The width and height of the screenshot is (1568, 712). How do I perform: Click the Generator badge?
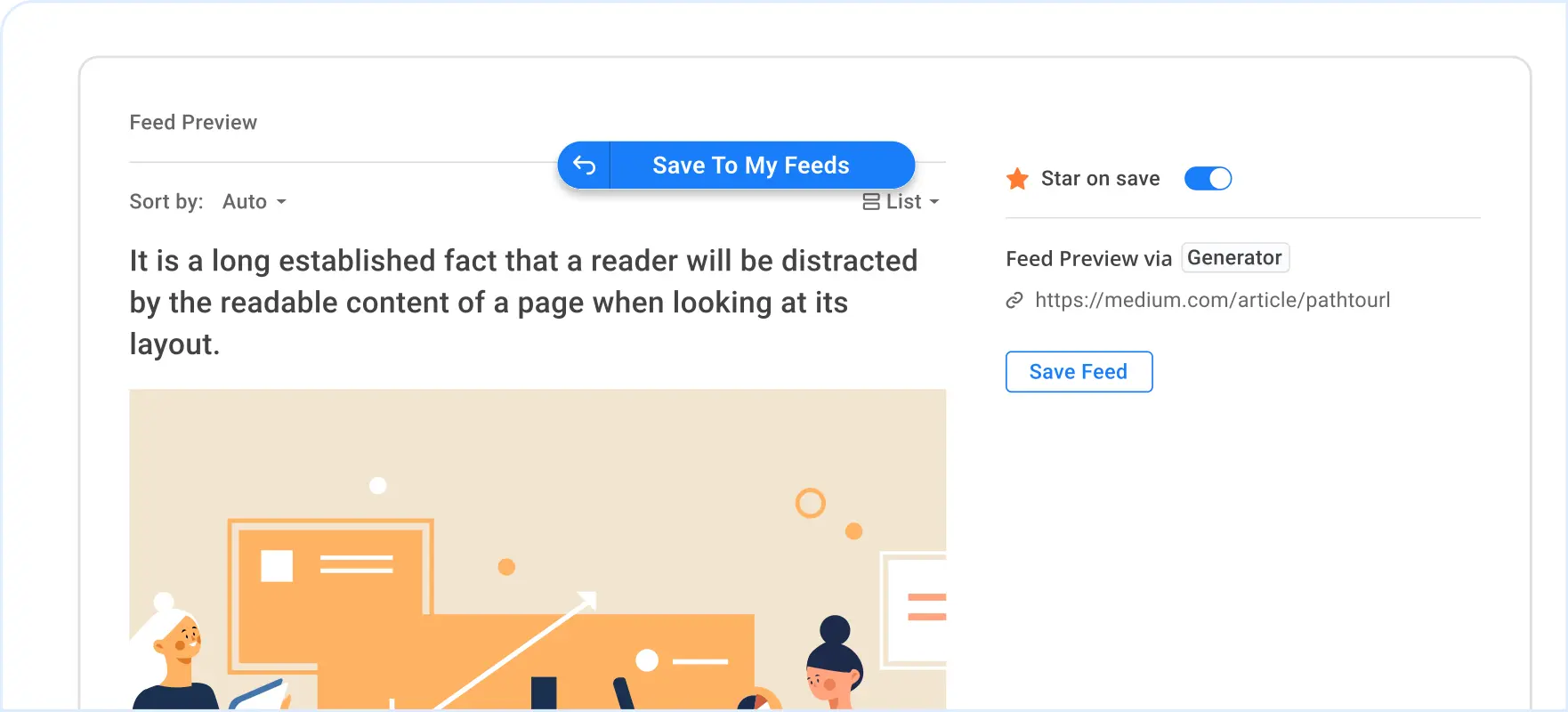[1235, 258]
